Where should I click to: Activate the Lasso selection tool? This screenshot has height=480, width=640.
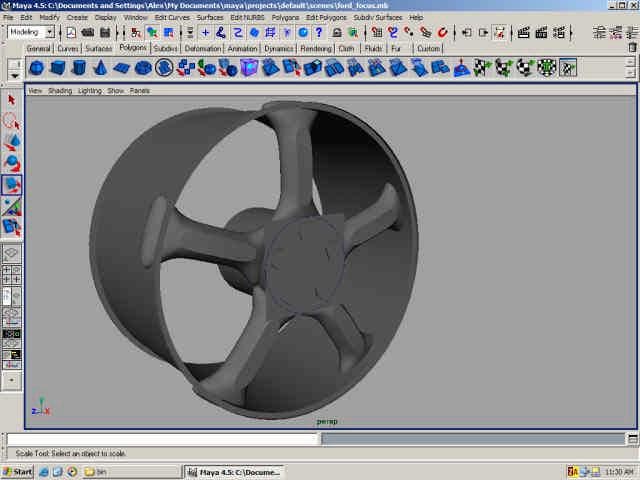tap(12, 121)
